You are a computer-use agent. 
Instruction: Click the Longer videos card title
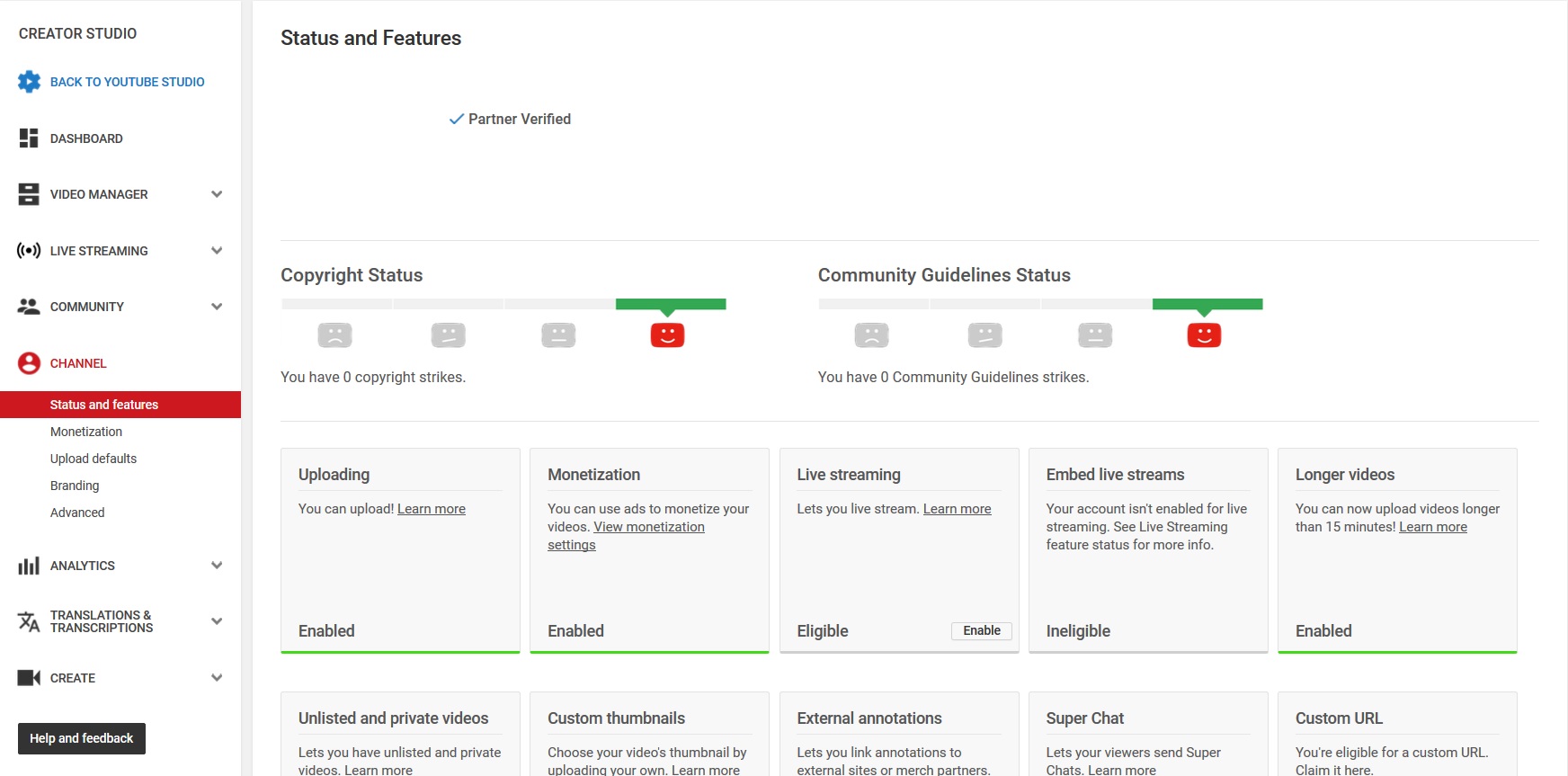[x=1345, y=475]
